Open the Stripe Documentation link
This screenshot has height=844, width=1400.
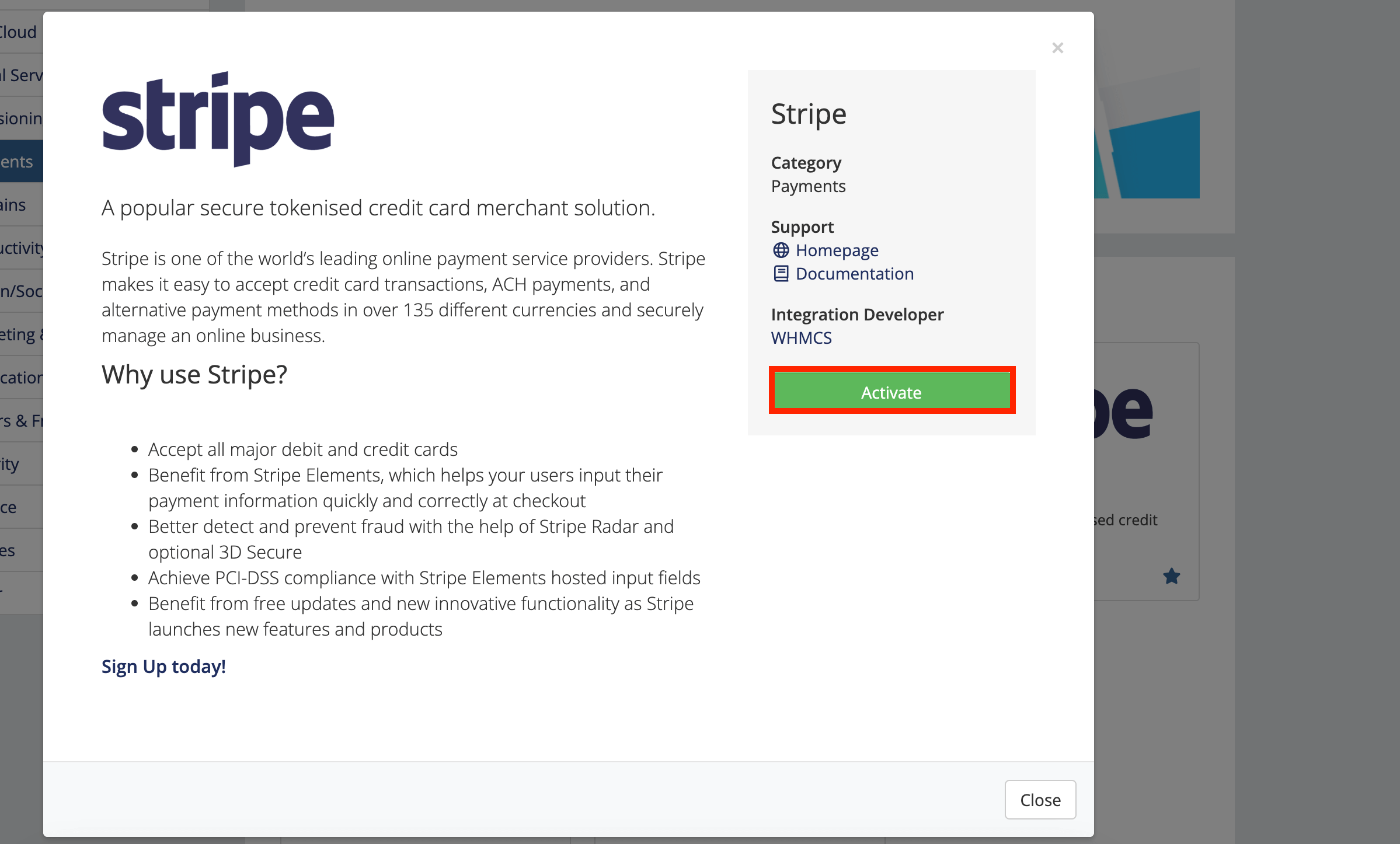click(x=854, y=273)
